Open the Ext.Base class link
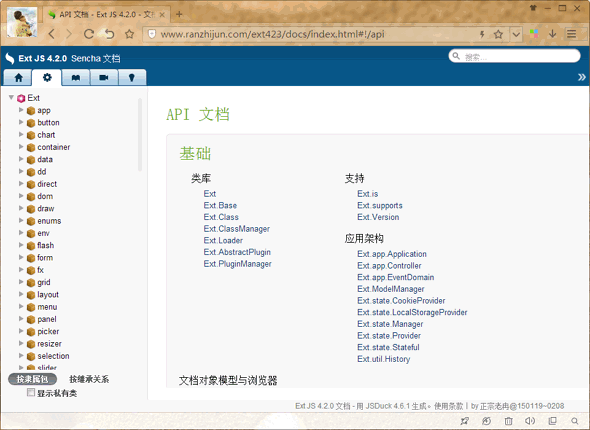The width and height of the screenshot is (590, 430). point(220,205)
